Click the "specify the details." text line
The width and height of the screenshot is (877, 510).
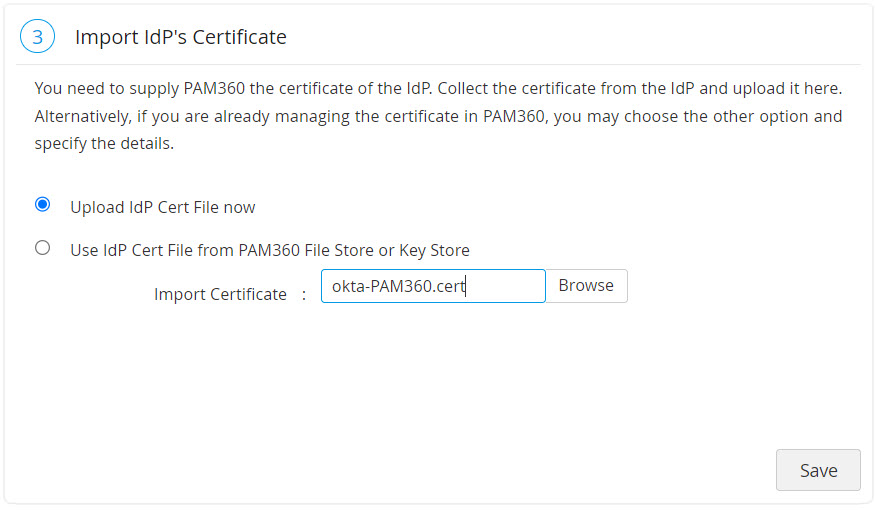[x=104, y=143]
